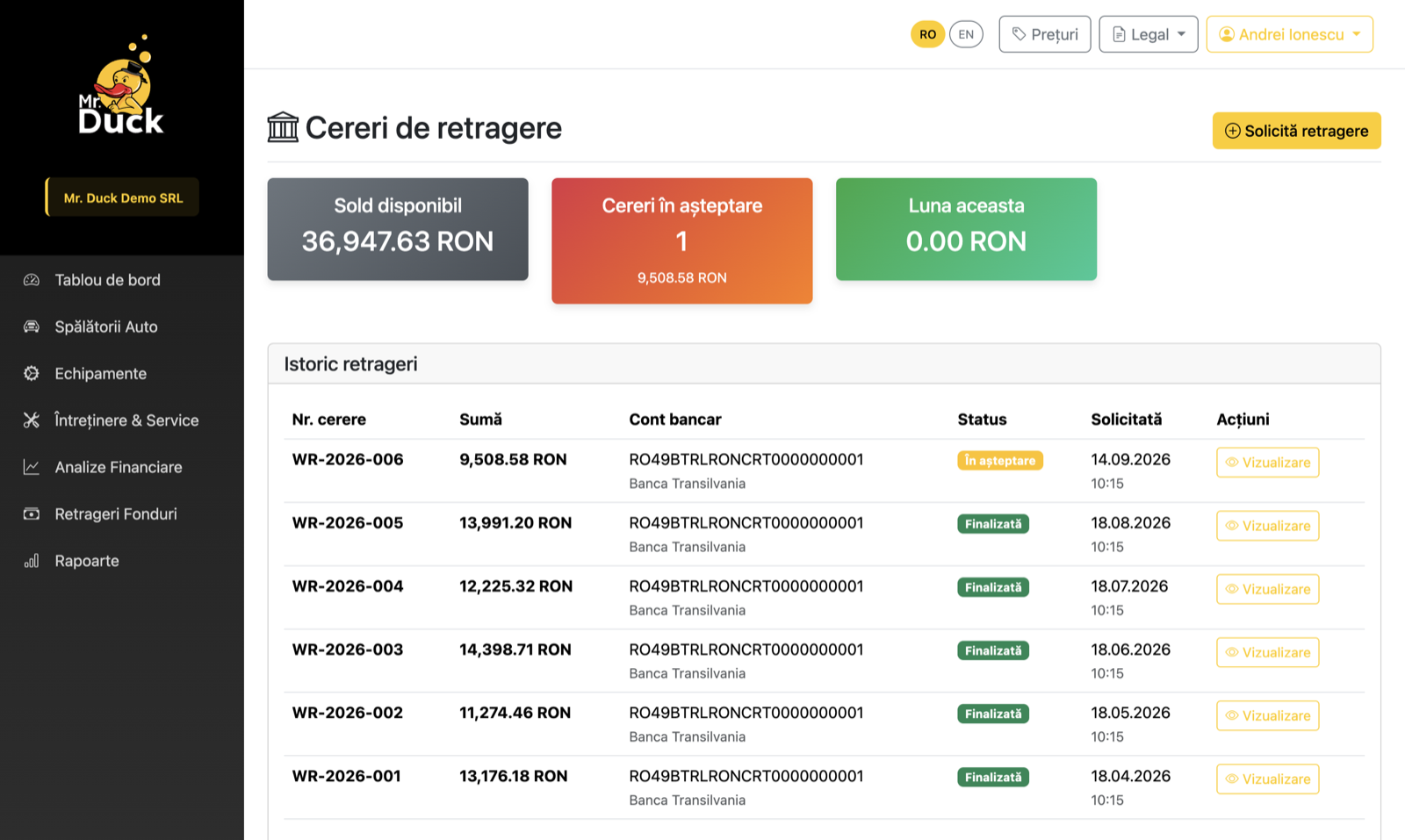The image size is (1405, 840).
Task: Click the bank building icon in page title
Action: pyautogui.click(x=283, y=127)
